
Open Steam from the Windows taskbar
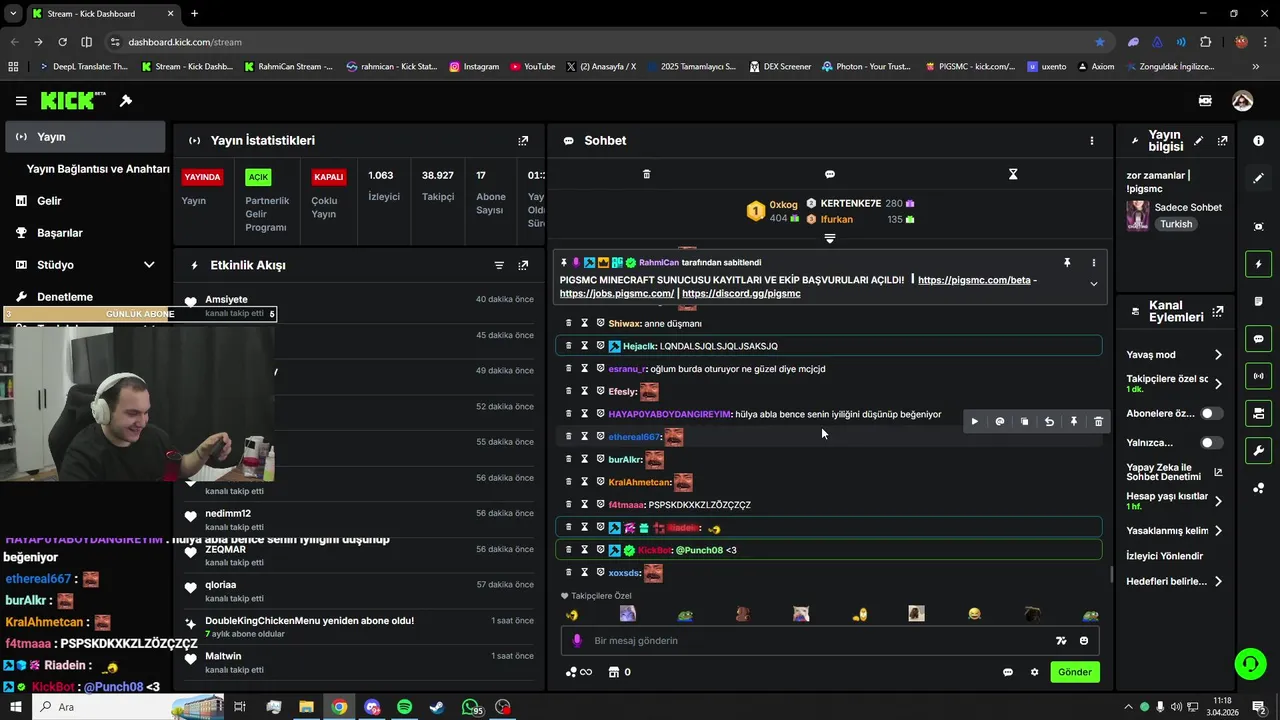click(437, 707)
